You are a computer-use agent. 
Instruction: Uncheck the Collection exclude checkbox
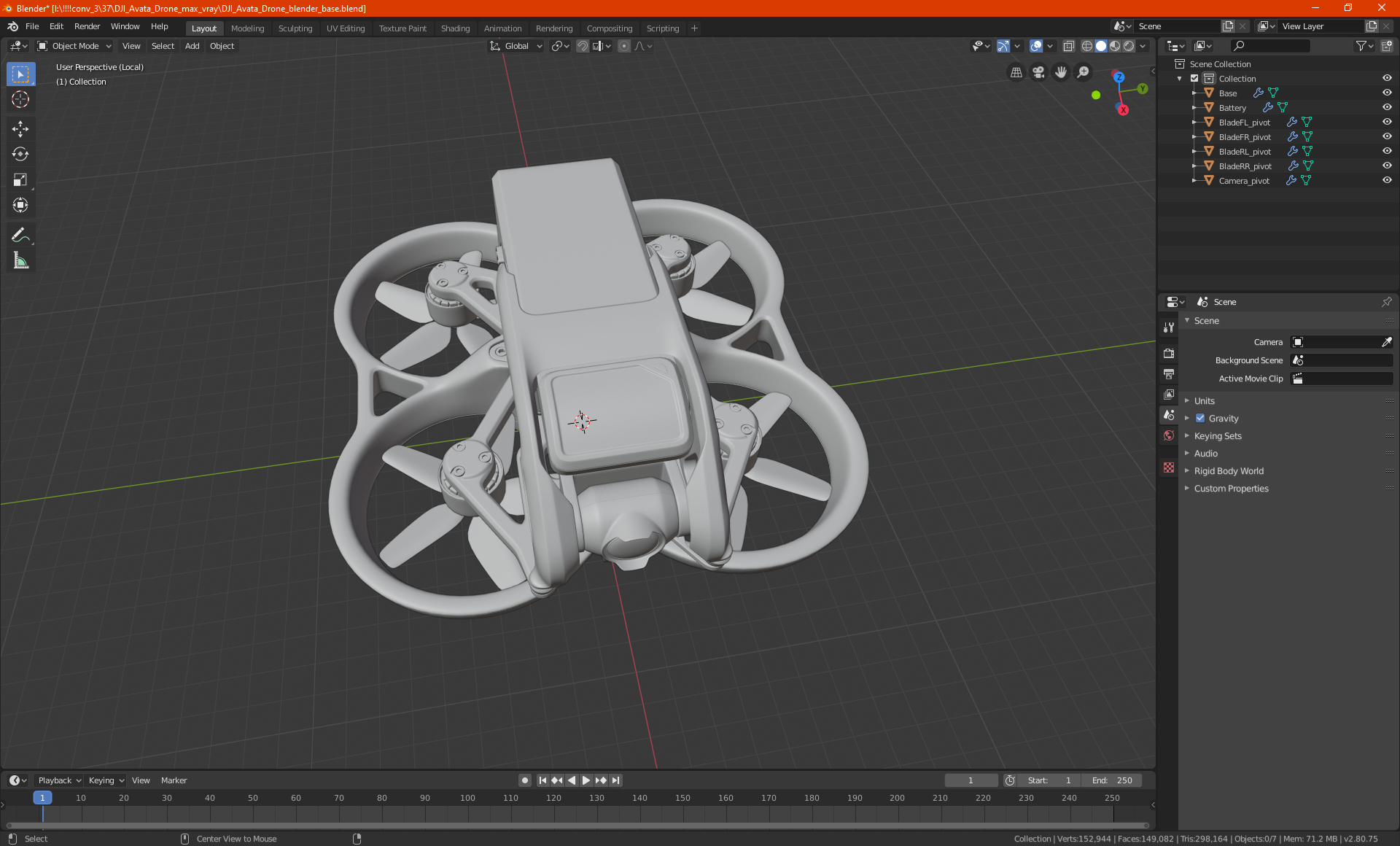[1194, 79]
